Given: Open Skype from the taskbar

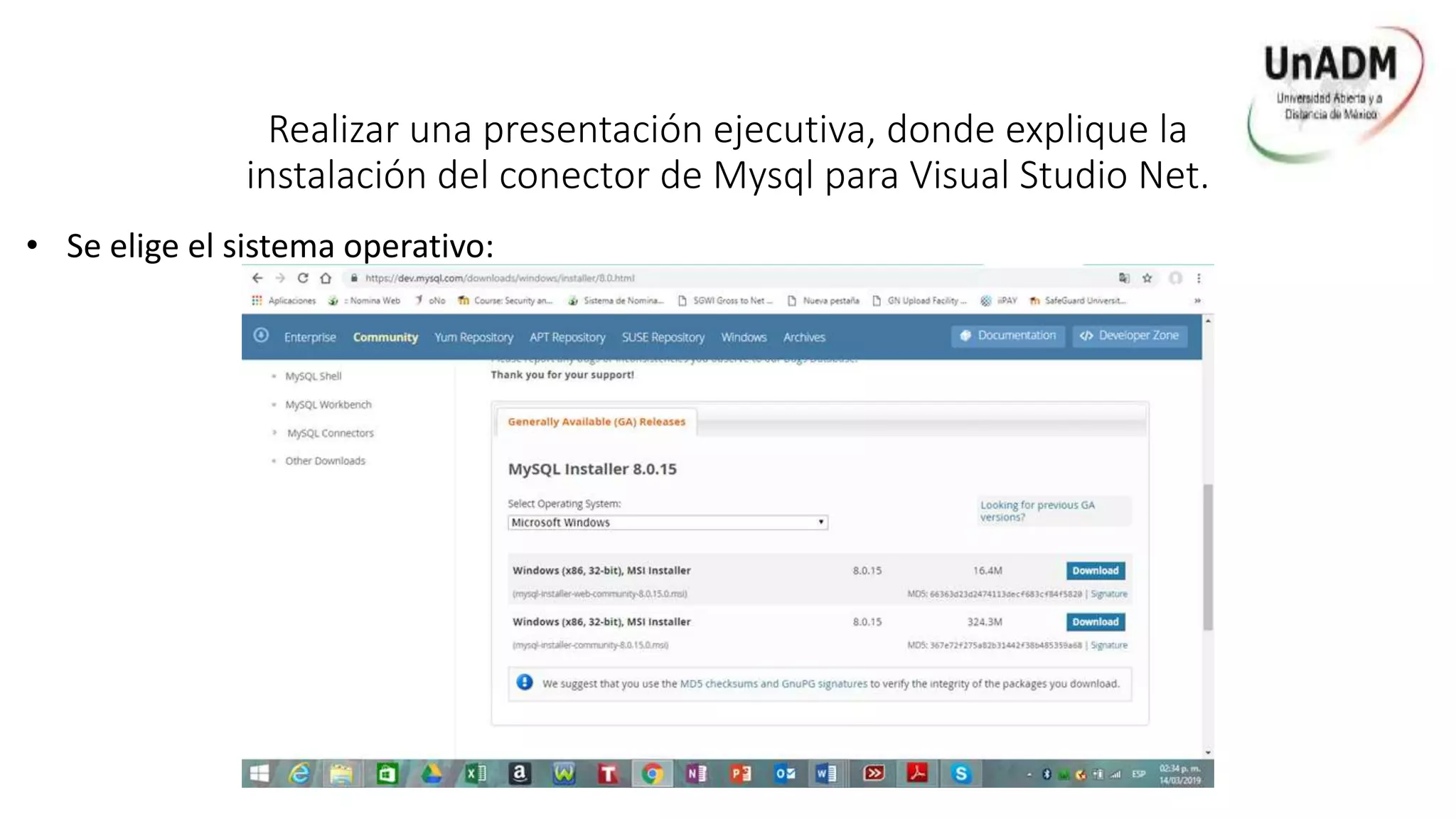Looking at the screenshot, I should (x=961, y=773).
